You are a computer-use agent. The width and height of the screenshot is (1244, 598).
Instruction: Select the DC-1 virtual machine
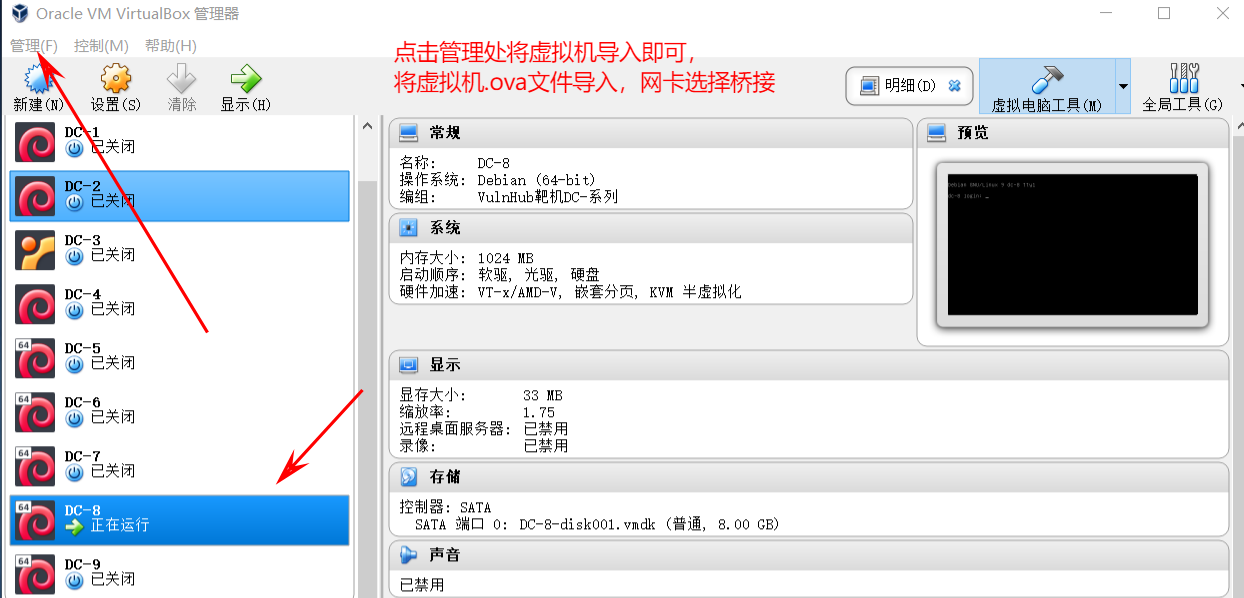coord(180,142)
